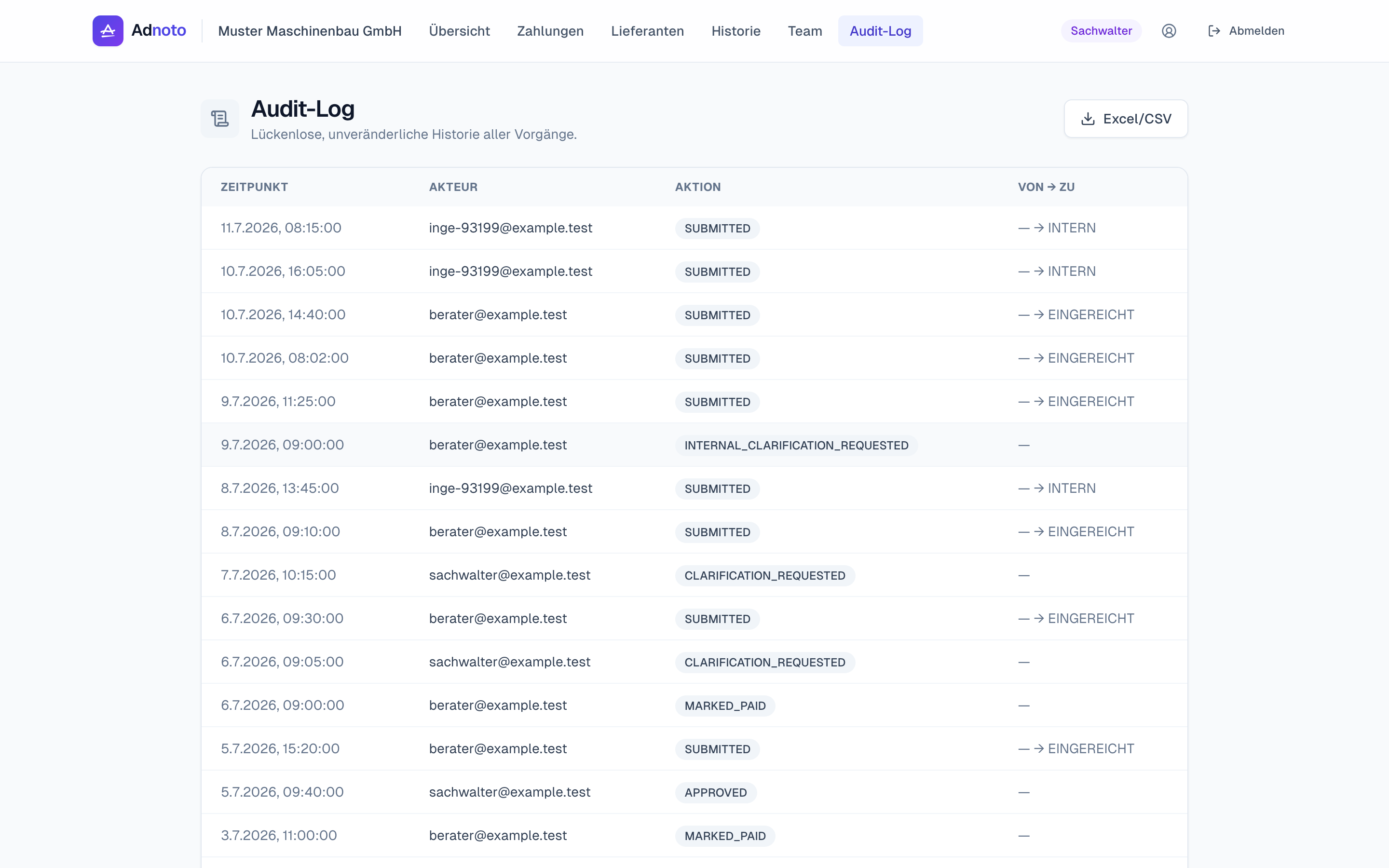Click the Sachwalter role badge

[1101, 31]
